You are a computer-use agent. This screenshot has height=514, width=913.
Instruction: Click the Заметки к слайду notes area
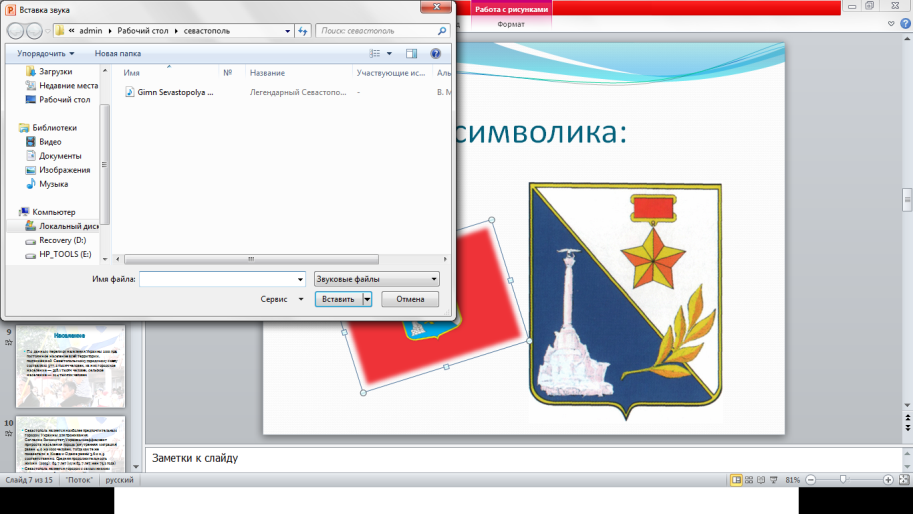point(524,458)
